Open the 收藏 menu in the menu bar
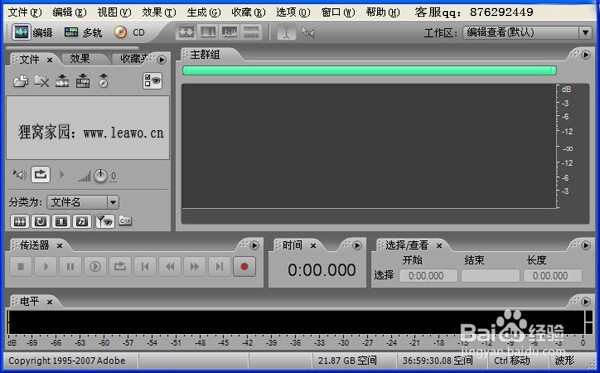Image resolution: width=600 pixels, height=373 pixels. click(248, 13)
